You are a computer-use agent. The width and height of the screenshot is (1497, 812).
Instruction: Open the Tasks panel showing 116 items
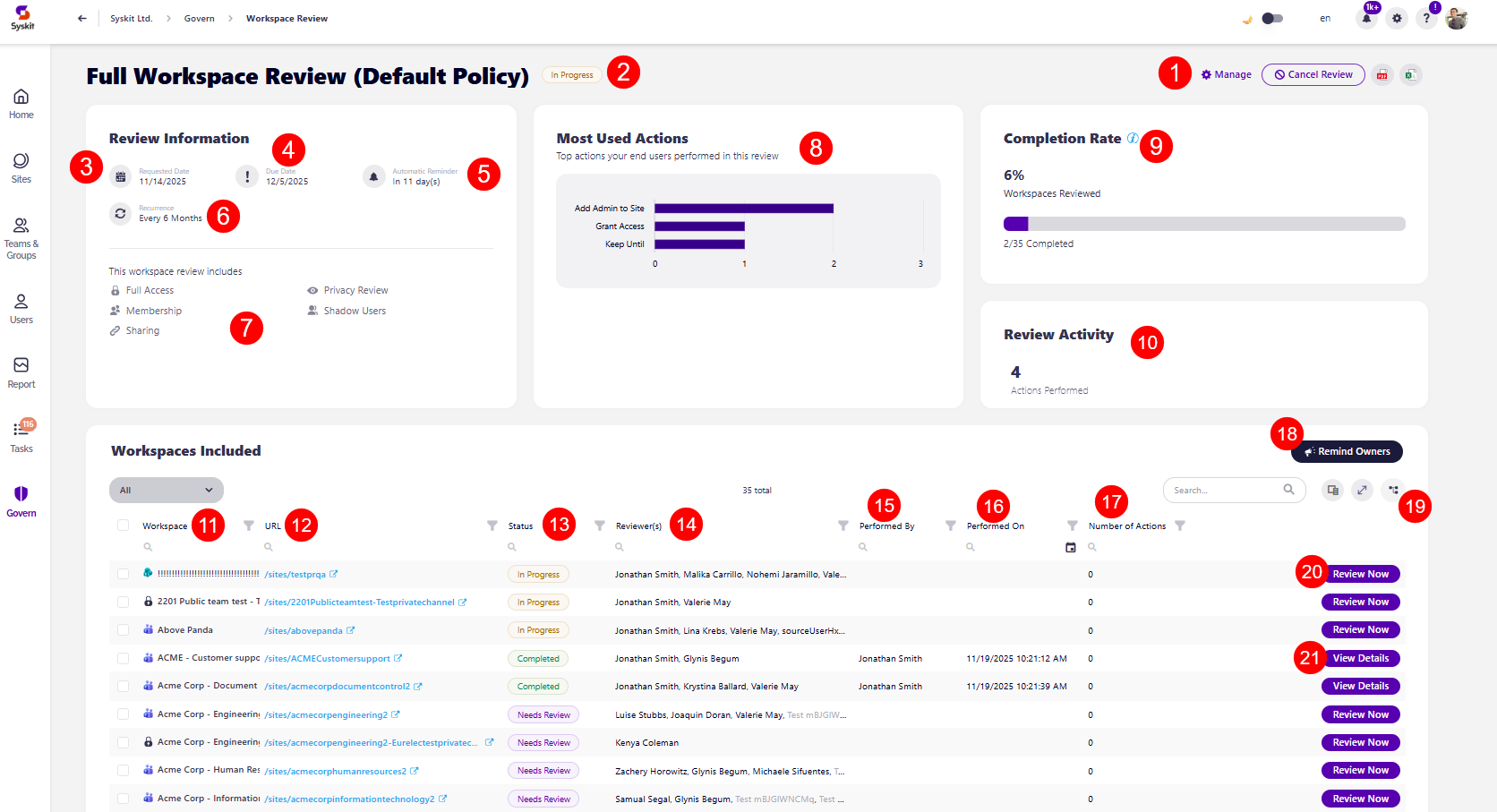(21, 434)
